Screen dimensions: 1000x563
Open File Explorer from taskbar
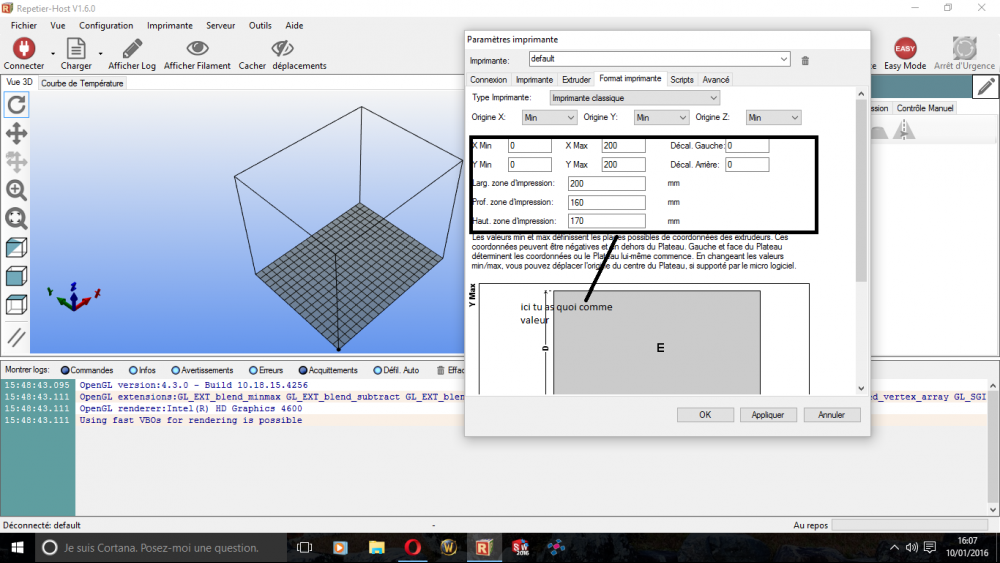click(376, 547)
